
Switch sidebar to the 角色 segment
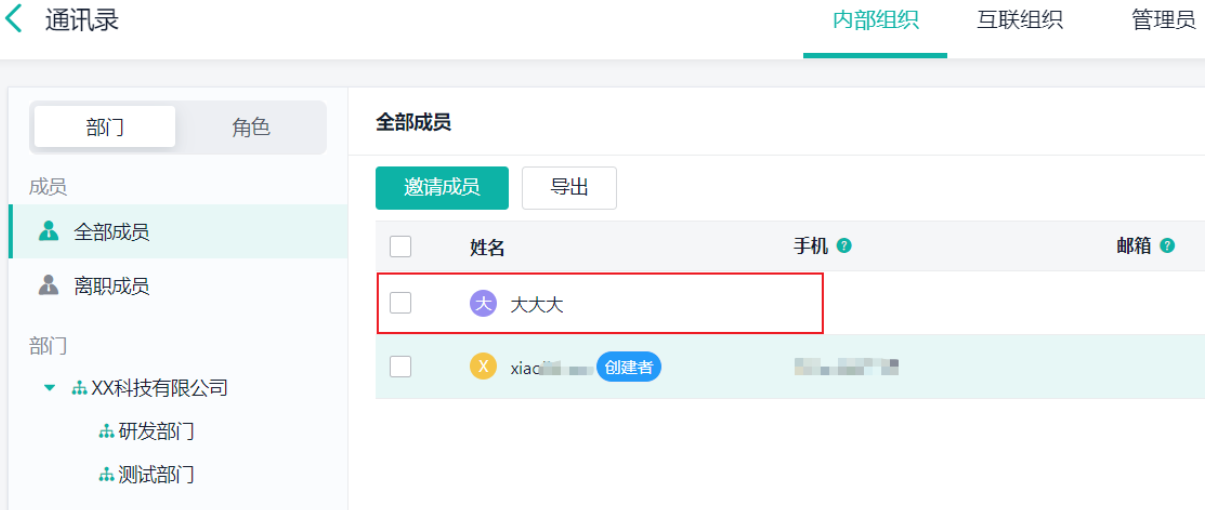251,128
